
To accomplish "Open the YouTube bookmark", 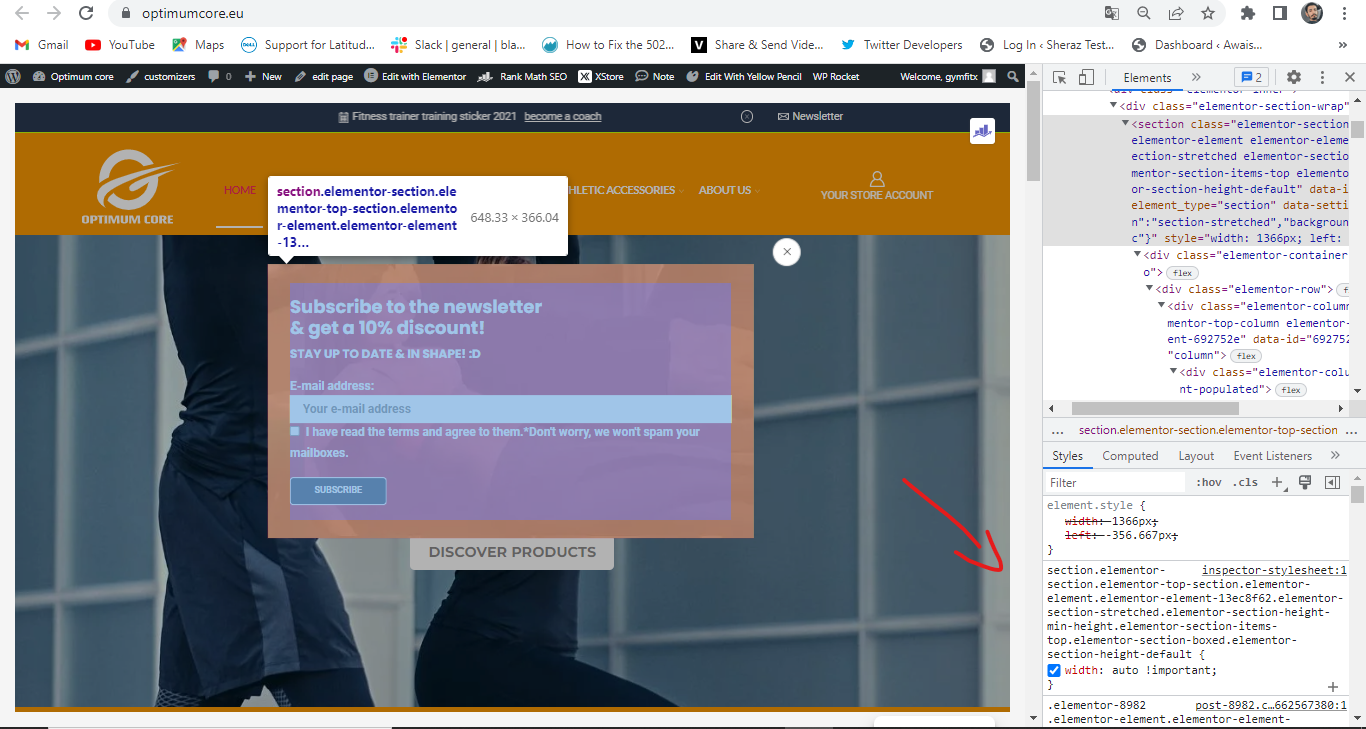I will 120,45.
